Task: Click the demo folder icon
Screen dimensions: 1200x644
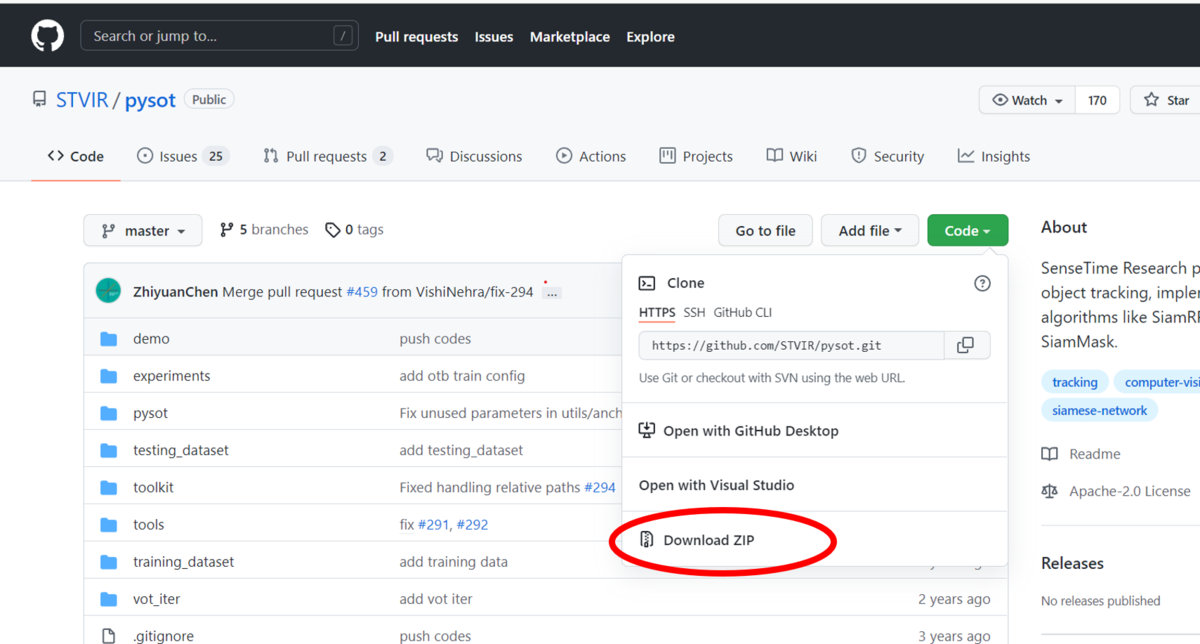Action: click(x=109, y=339)
